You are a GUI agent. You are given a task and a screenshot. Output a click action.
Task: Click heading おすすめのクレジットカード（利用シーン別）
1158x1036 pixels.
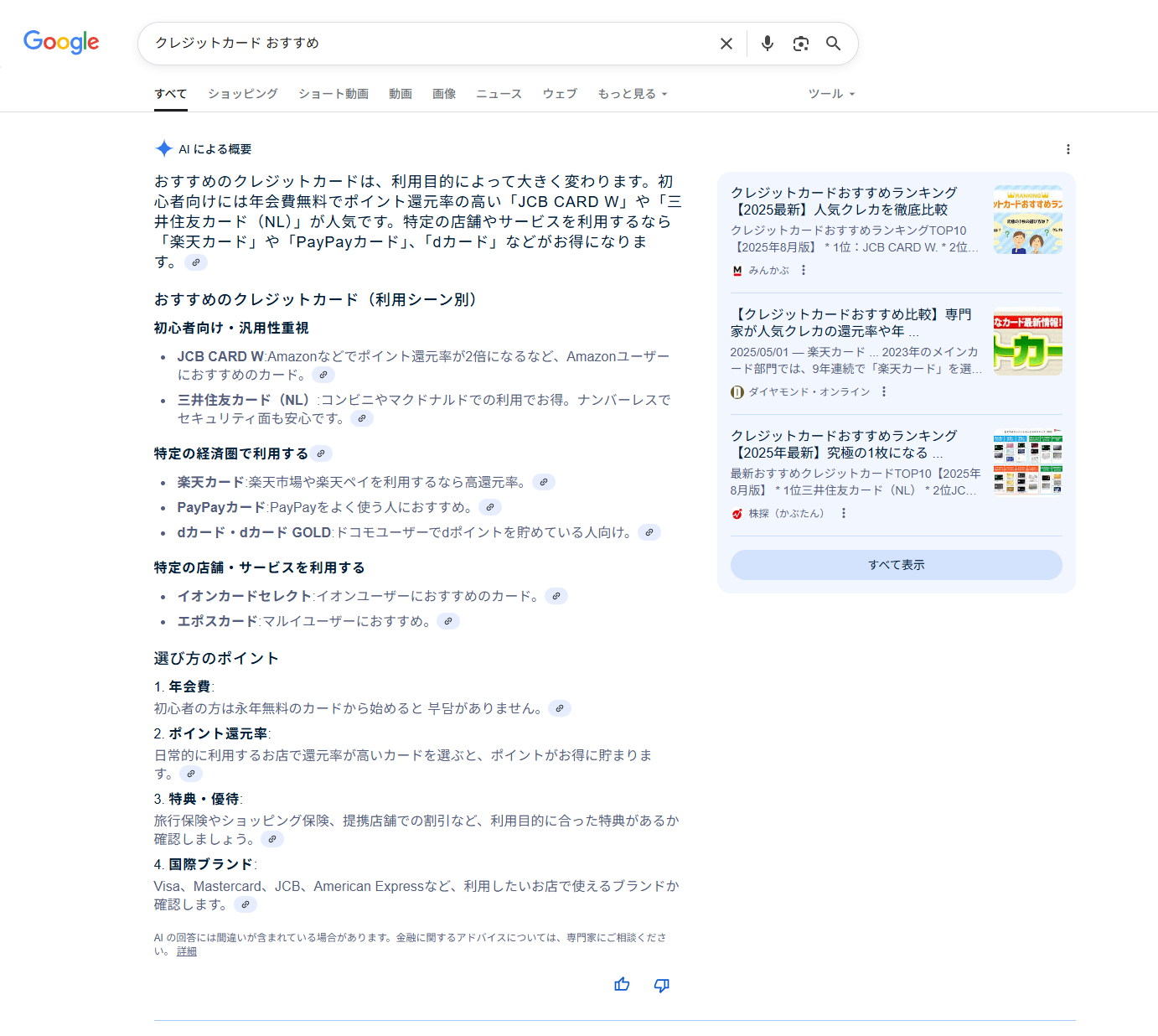pyautogui.click(x=316, y=299)
